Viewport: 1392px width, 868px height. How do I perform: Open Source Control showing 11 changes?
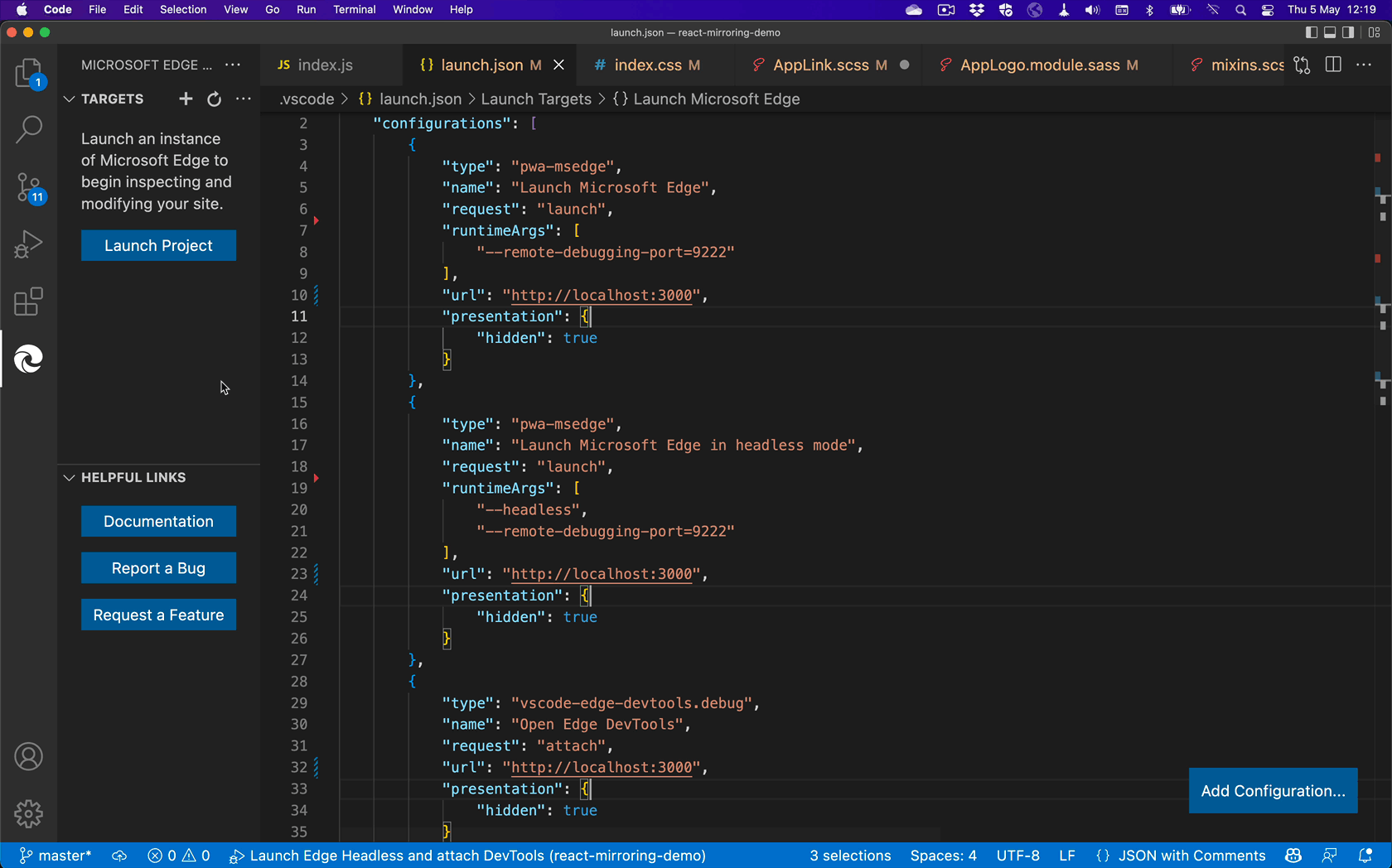click(x=28, y=188)
